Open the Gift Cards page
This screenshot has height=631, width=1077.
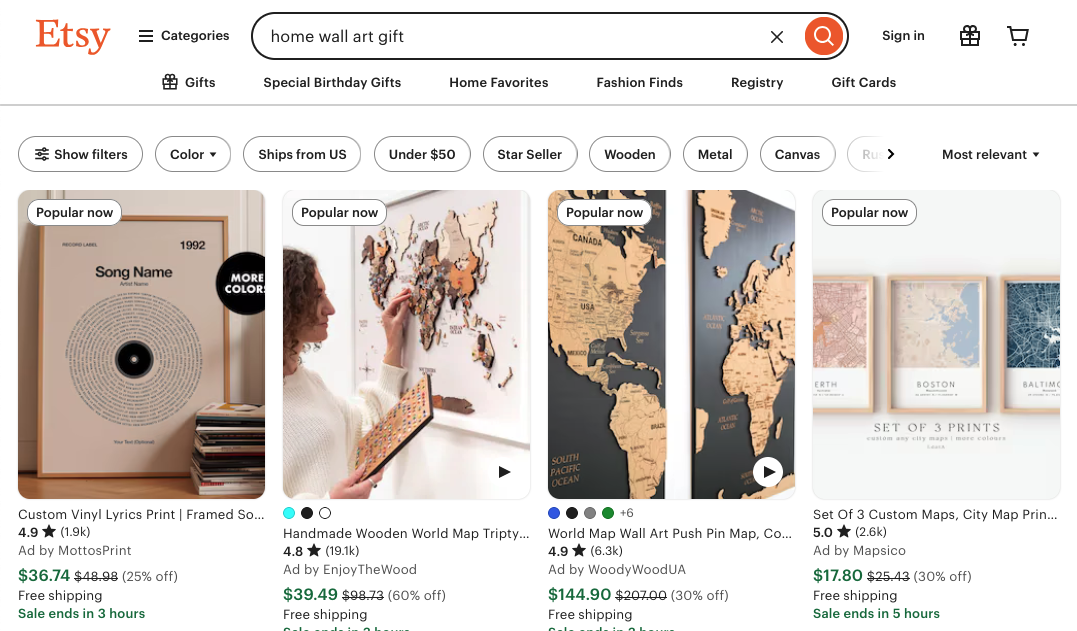[x=863, y=83]
